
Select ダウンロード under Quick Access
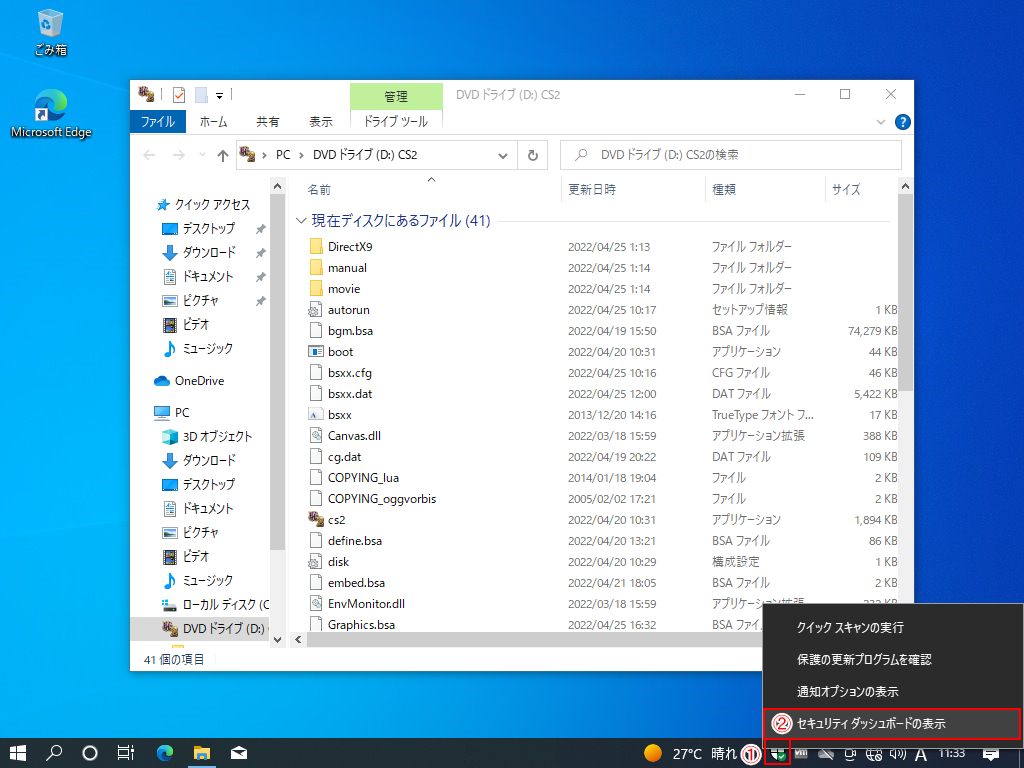click(x=208, y=252)
